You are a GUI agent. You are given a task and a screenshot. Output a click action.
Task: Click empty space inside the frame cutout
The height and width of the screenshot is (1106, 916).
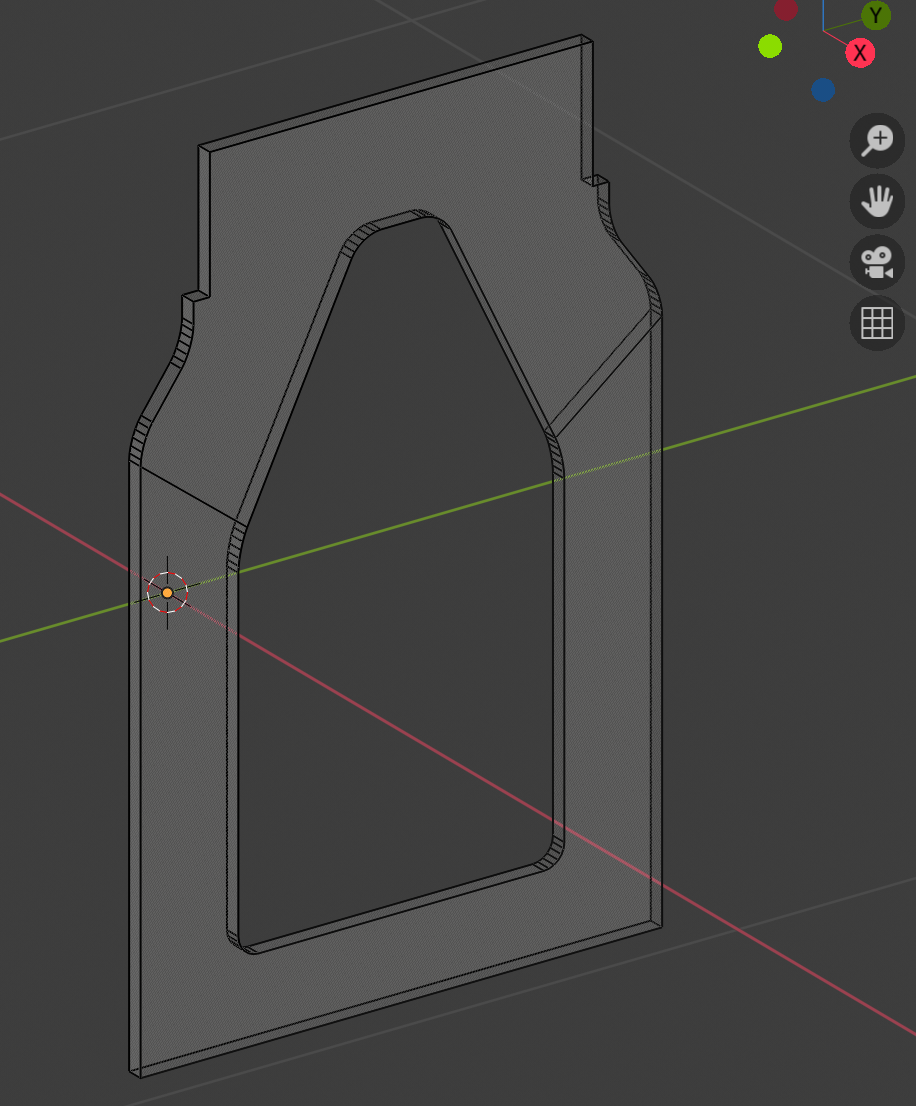tap(400, 650)
